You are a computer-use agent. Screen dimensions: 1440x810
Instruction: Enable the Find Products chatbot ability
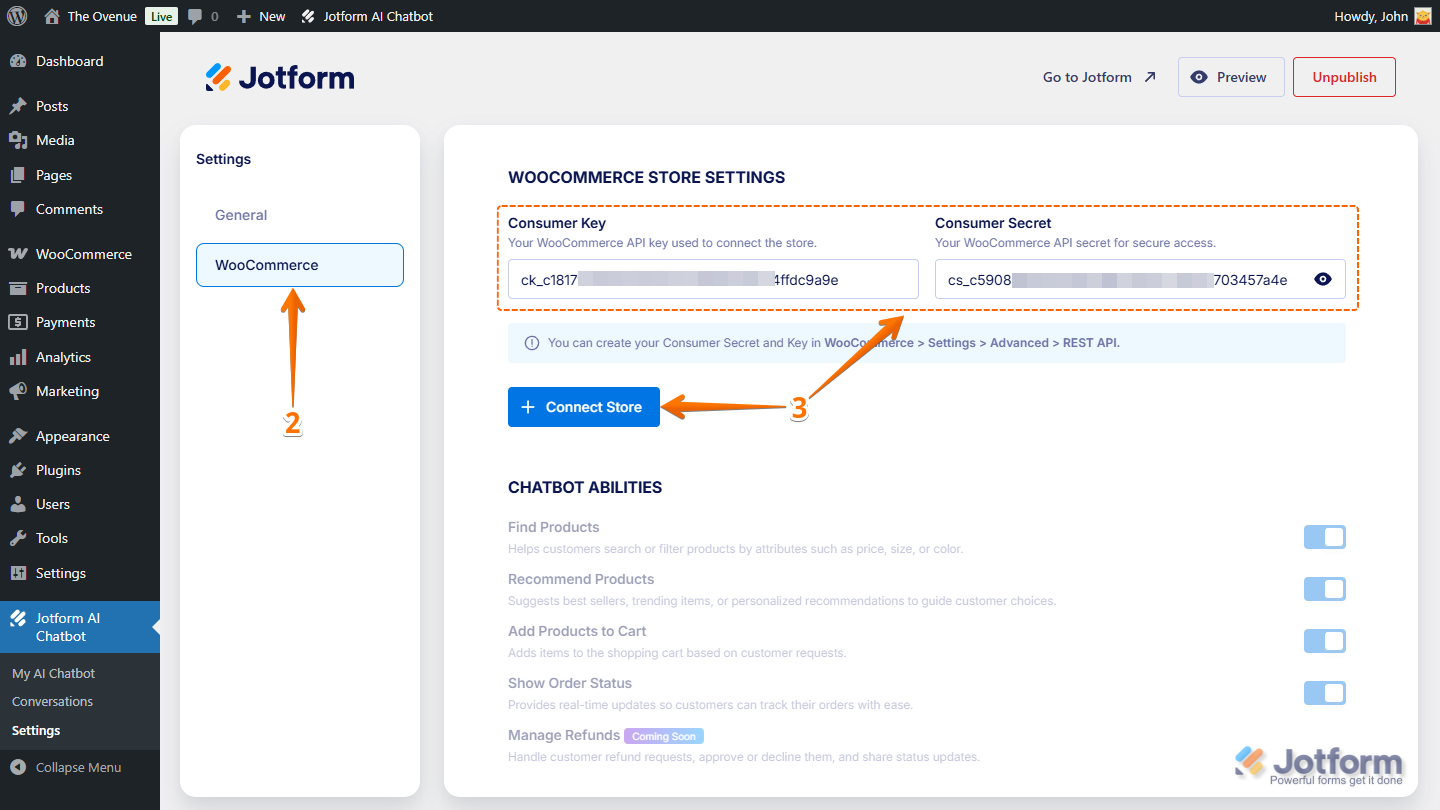pos(1324,537)
